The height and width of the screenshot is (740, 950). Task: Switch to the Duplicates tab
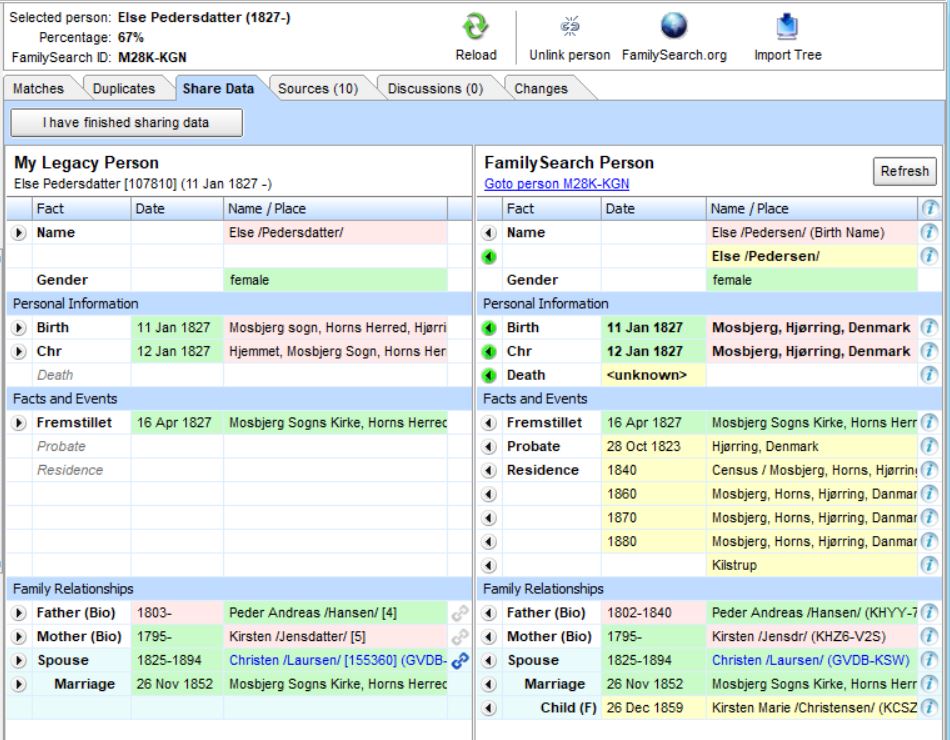point(124,88)
